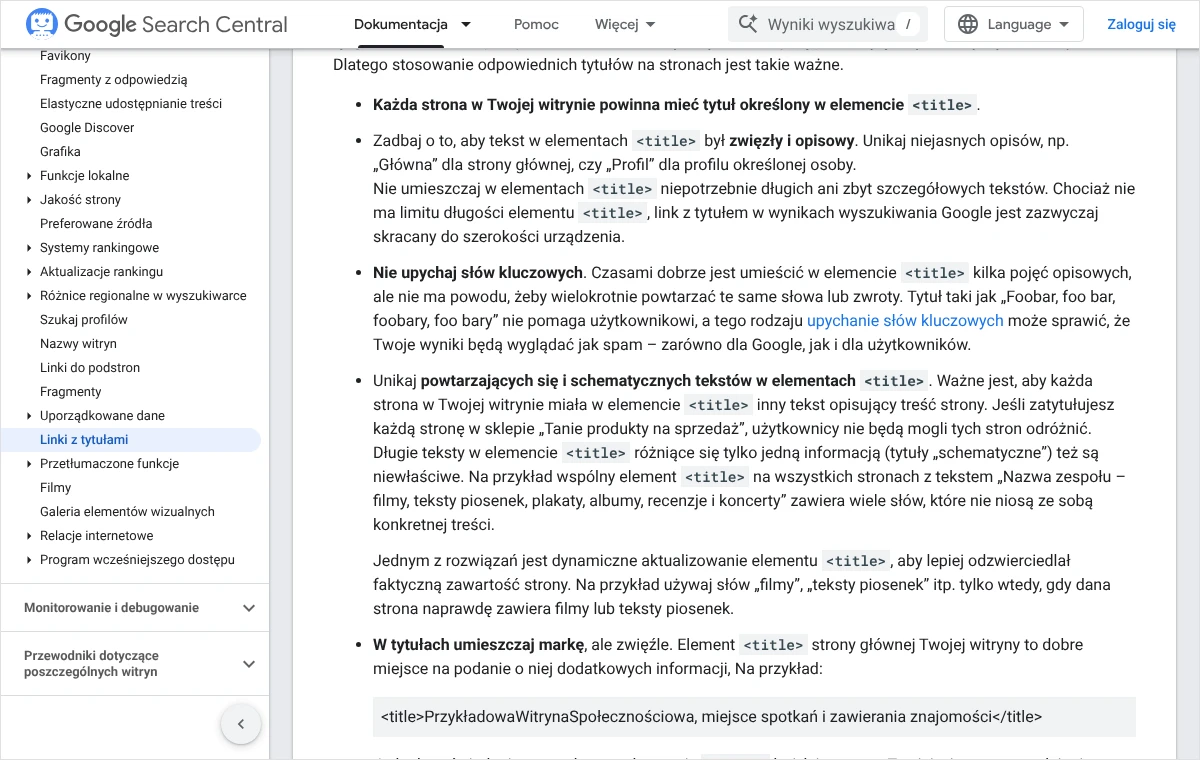Expand Różnice regionalne w wyszukiwarce section
Viewport: 1200px width, 760px height.
(29, 296)
